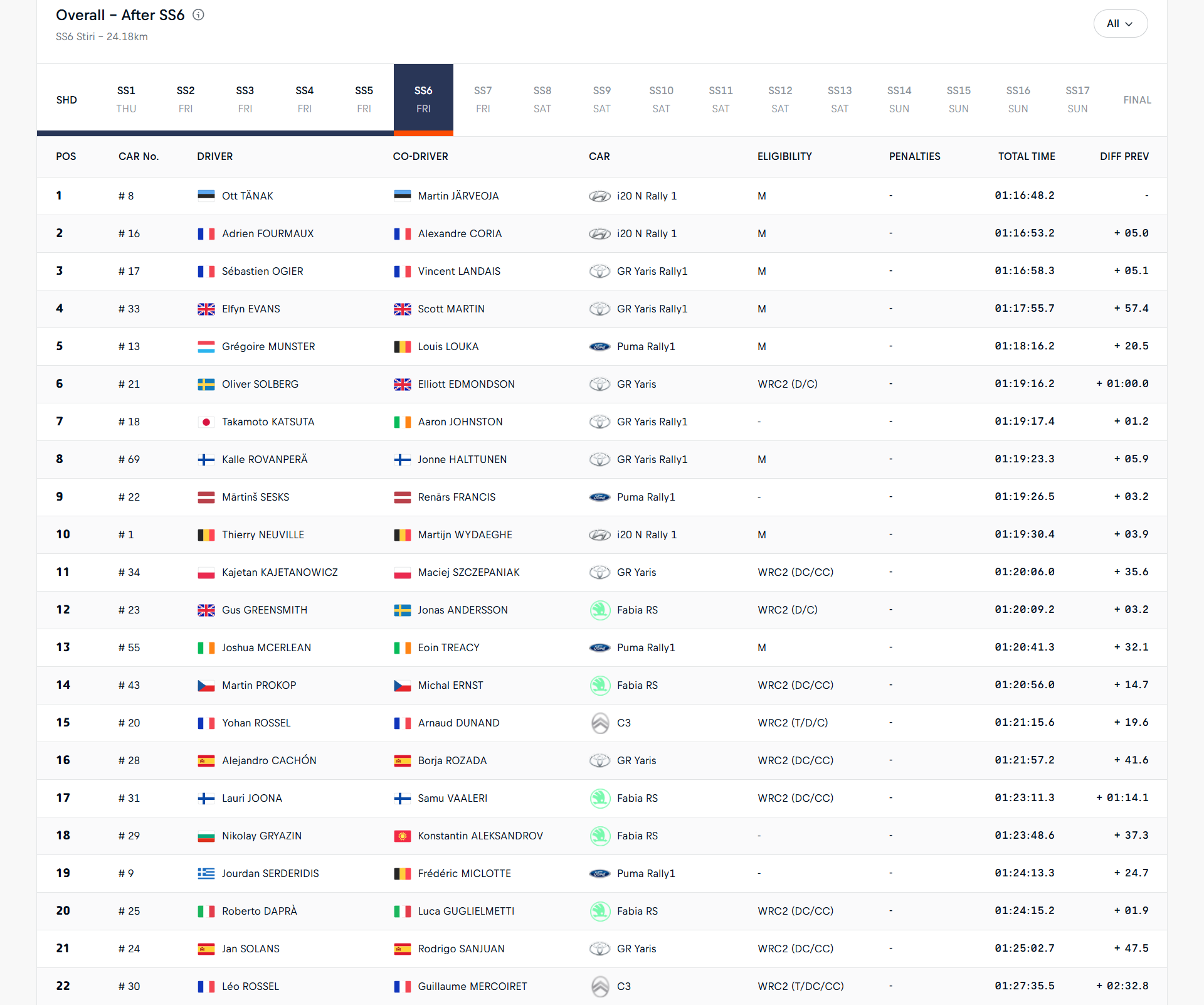Screen dimensions: 1204x1005
Task: Click Estonian flag next to Ott Tänak
Action: (206, 196)
